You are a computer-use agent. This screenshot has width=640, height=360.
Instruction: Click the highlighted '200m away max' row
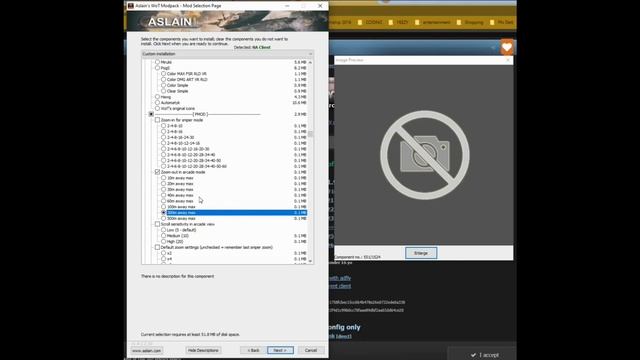tap(237, 213)
